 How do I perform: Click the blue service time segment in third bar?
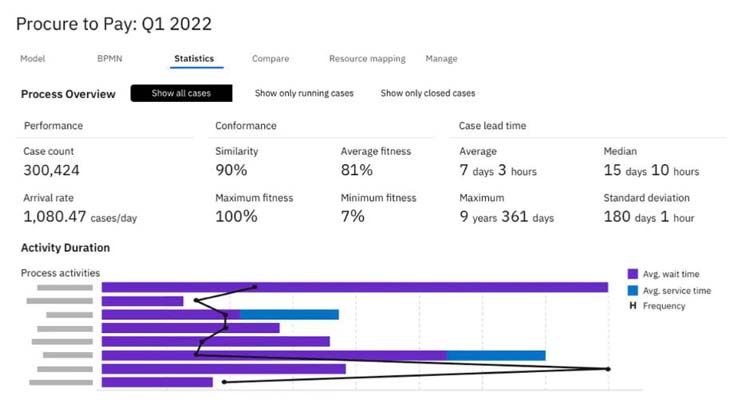click(289, 315)
